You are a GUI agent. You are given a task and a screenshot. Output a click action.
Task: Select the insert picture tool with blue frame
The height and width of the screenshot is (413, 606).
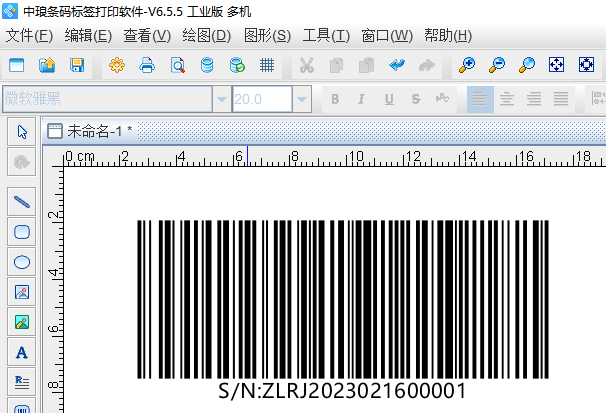[22, 292]
